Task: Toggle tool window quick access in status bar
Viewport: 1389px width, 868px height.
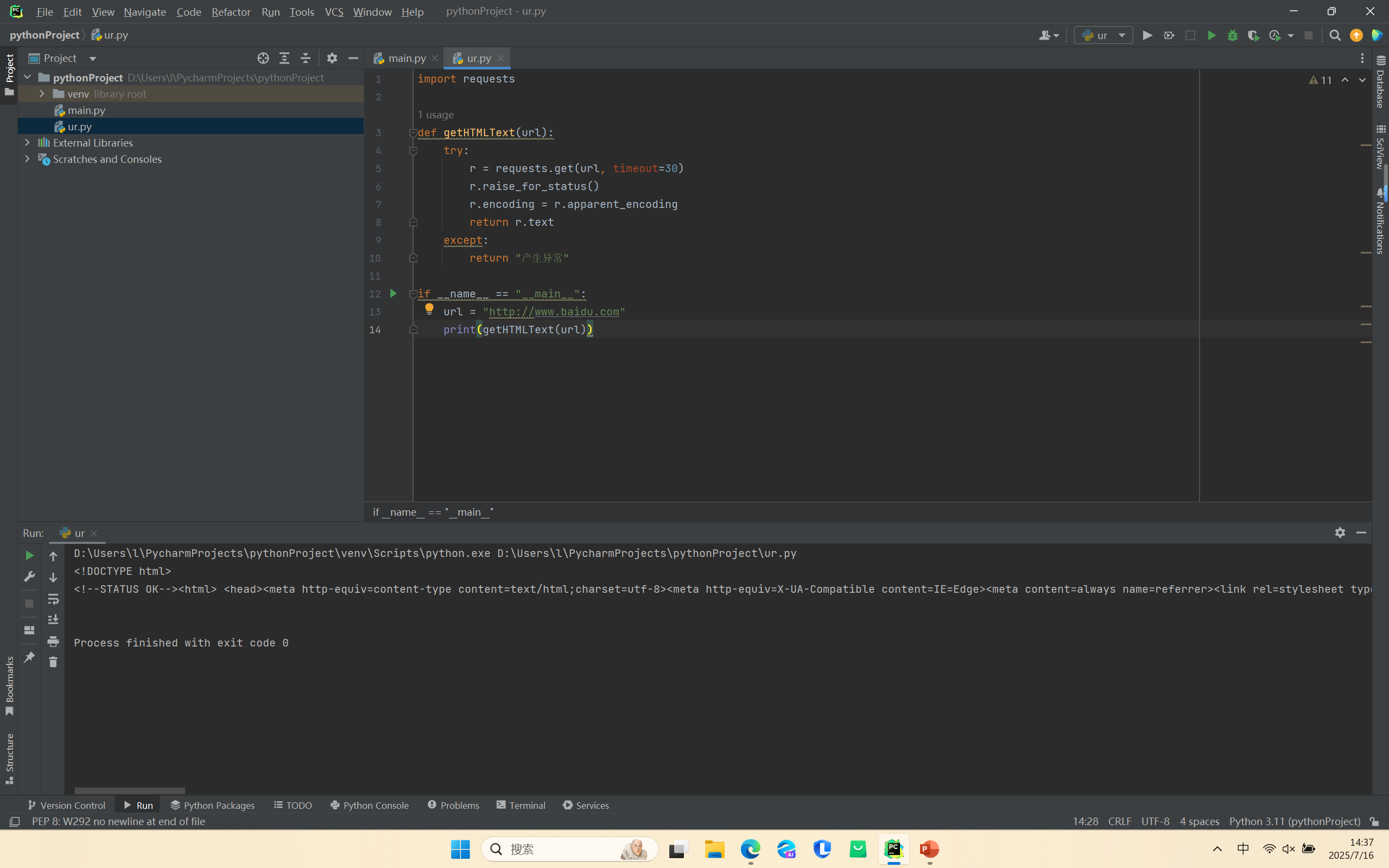Action: point(14,821)
